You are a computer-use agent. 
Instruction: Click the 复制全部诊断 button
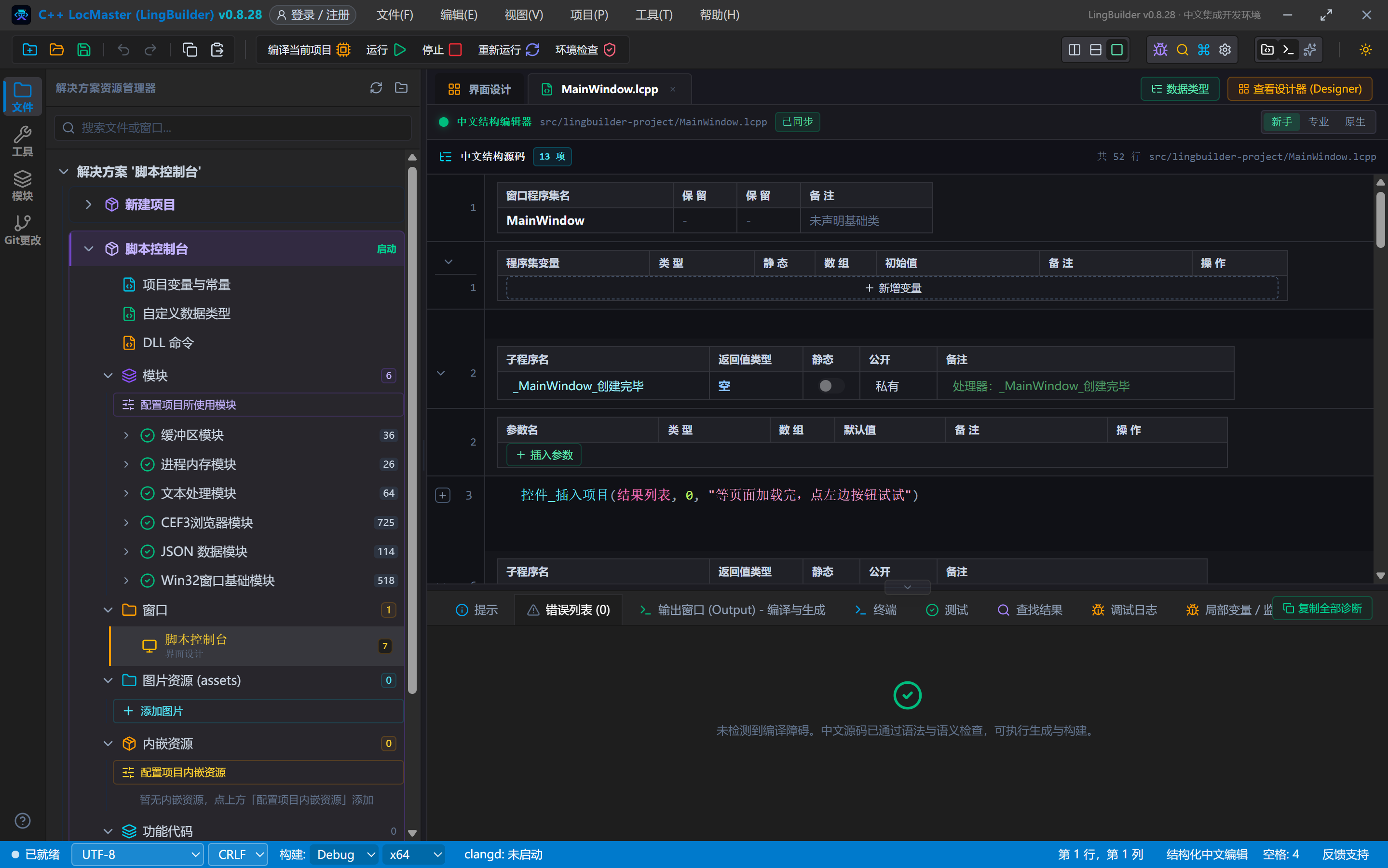pyautogui.click(x=1322, y=608)
